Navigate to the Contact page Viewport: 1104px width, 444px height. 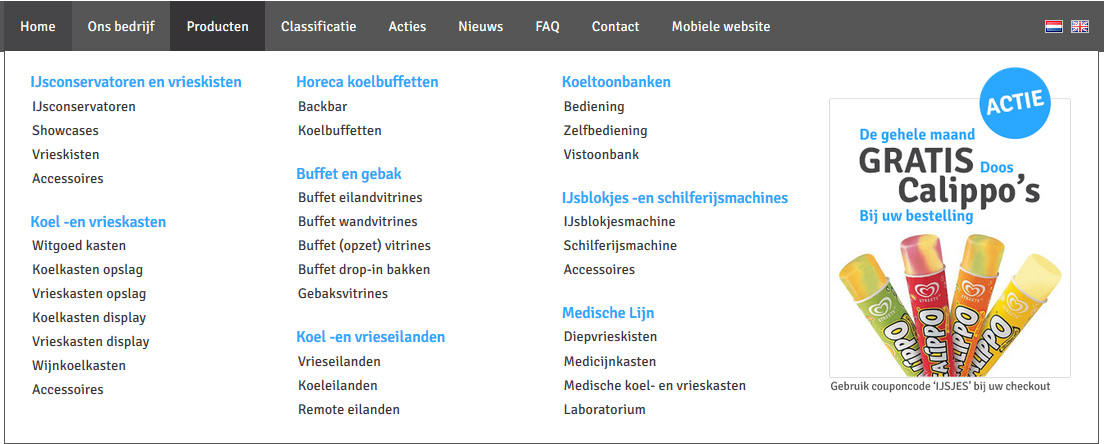click(x=615, y=26)
